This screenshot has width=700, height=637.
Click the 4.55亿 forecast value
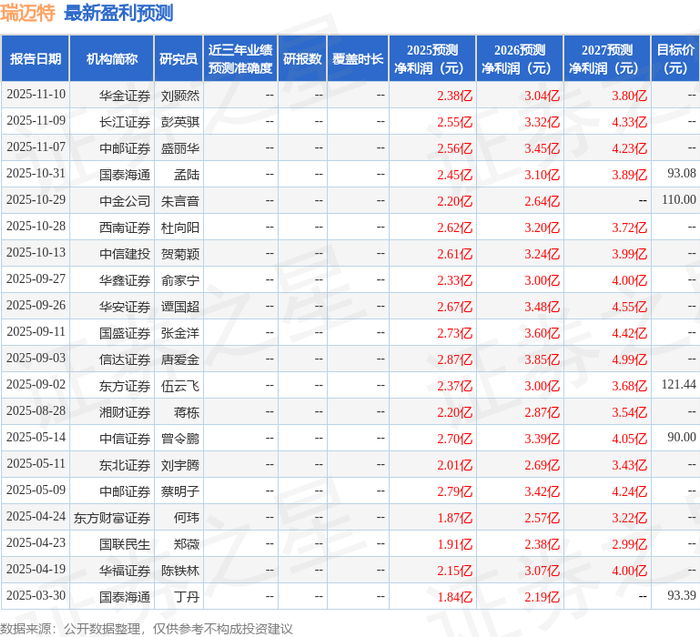point(629,307)
